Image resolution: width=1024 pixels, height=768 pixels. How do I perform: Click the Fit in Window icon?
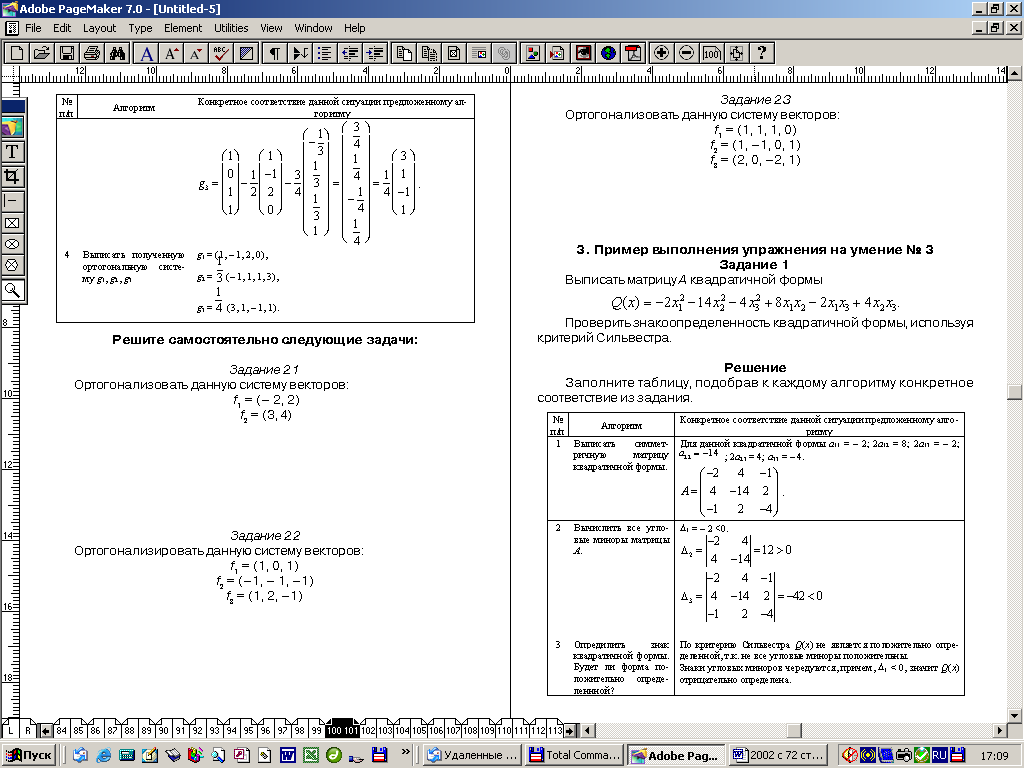[x=736, y=53]
